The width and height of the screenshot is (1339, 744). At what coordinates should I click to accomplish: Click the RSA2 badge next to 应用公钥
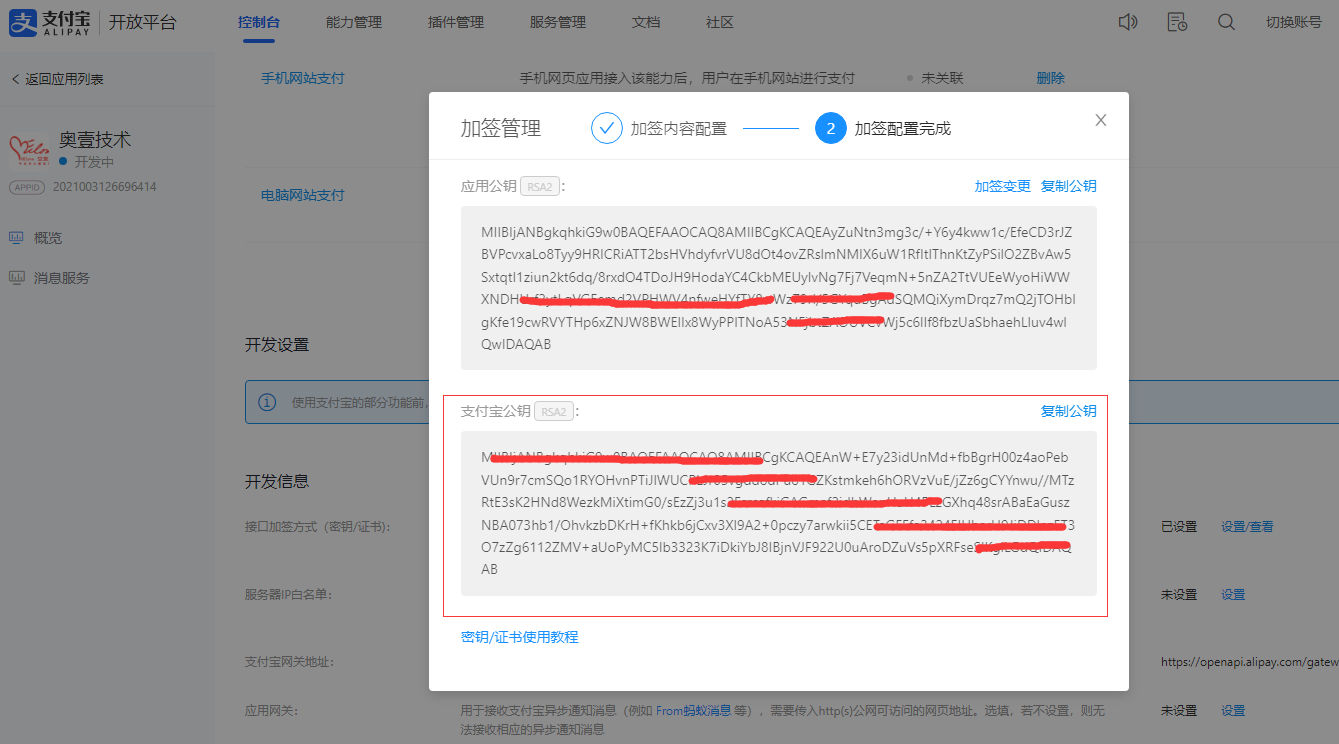tap(540, 186)
